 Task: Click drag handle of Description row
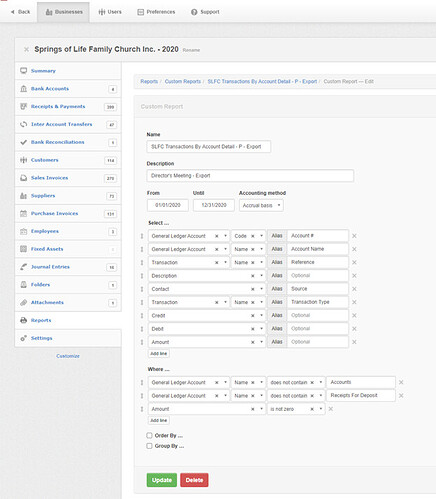142,276
